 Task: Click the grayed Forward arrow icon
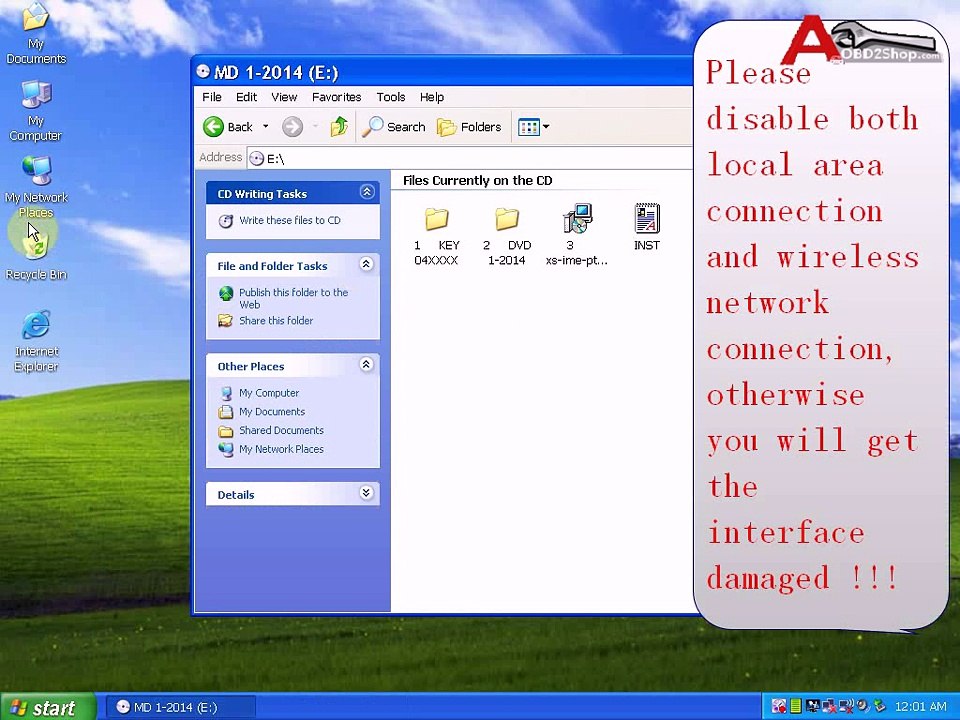click(293, 127)
